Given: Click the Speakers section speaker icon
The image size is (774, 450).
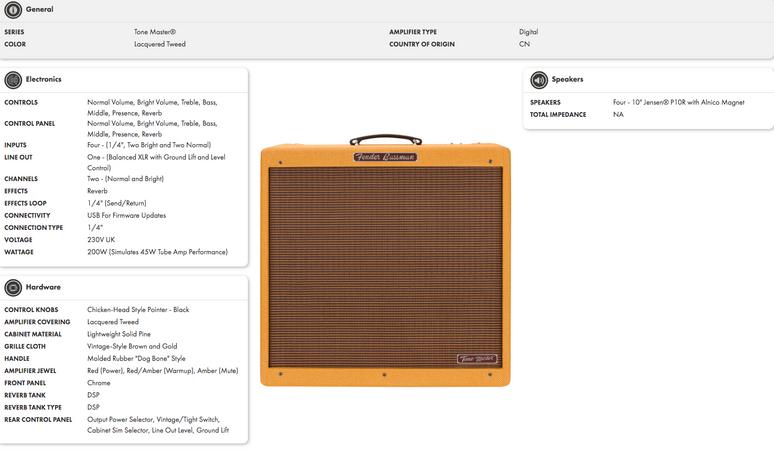Looking at the screenshot, I should [x=539, y=80].
